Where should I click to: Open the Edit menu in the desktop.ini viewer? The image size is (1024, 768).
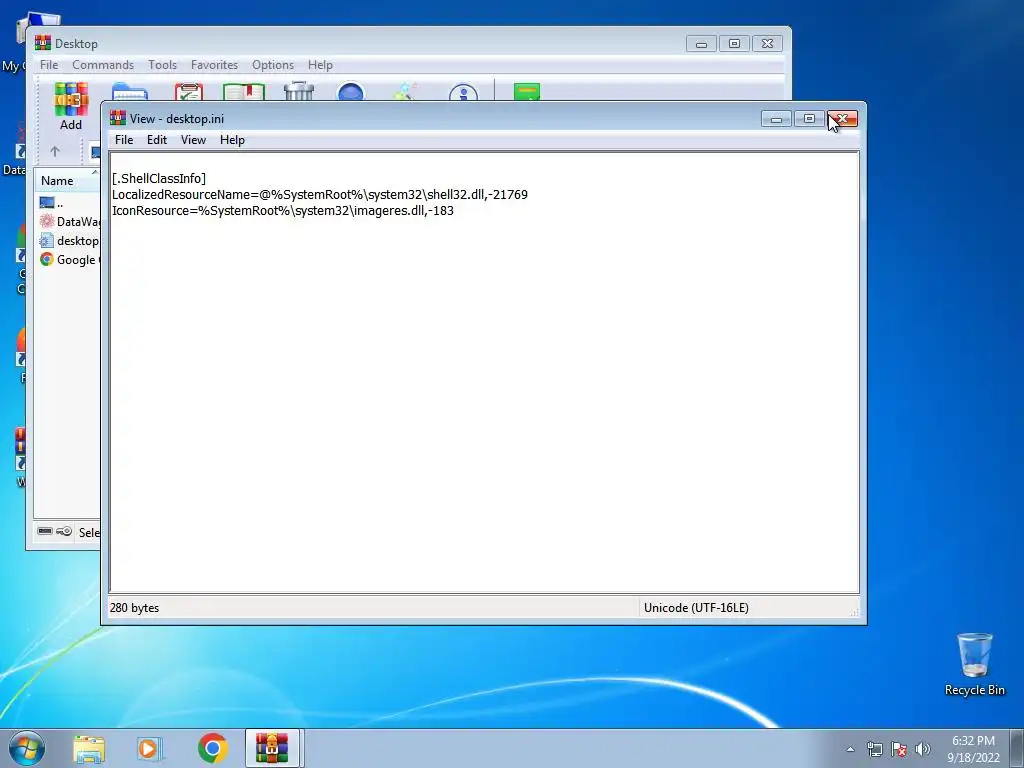point(157,140)
